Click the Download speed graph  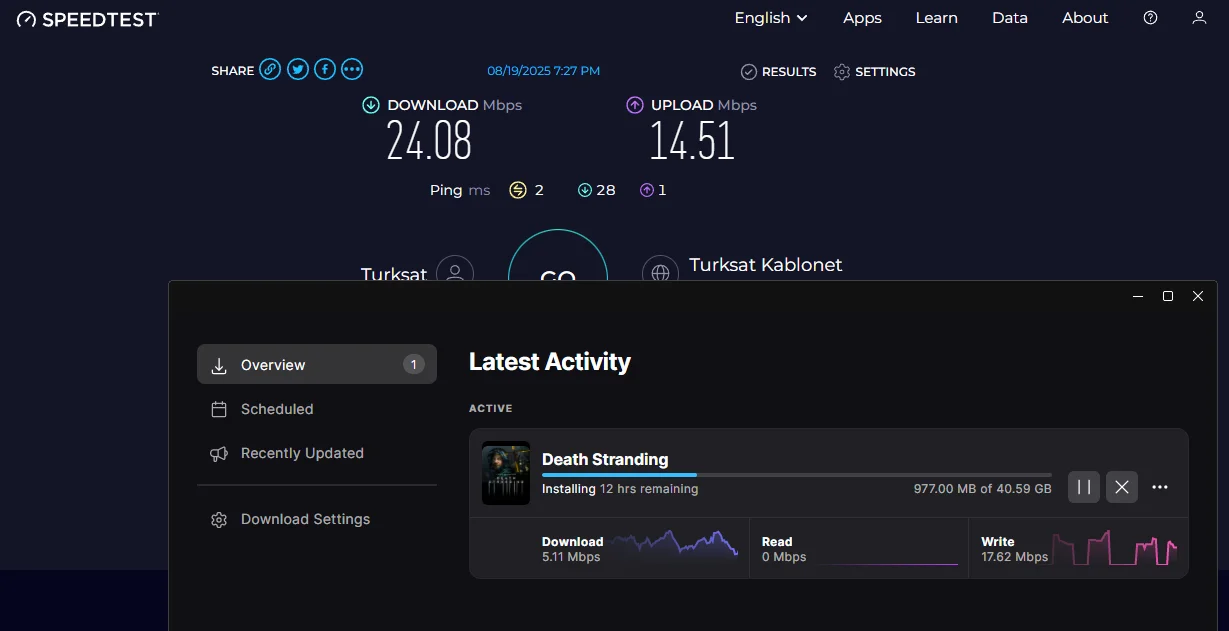point(675,546)
